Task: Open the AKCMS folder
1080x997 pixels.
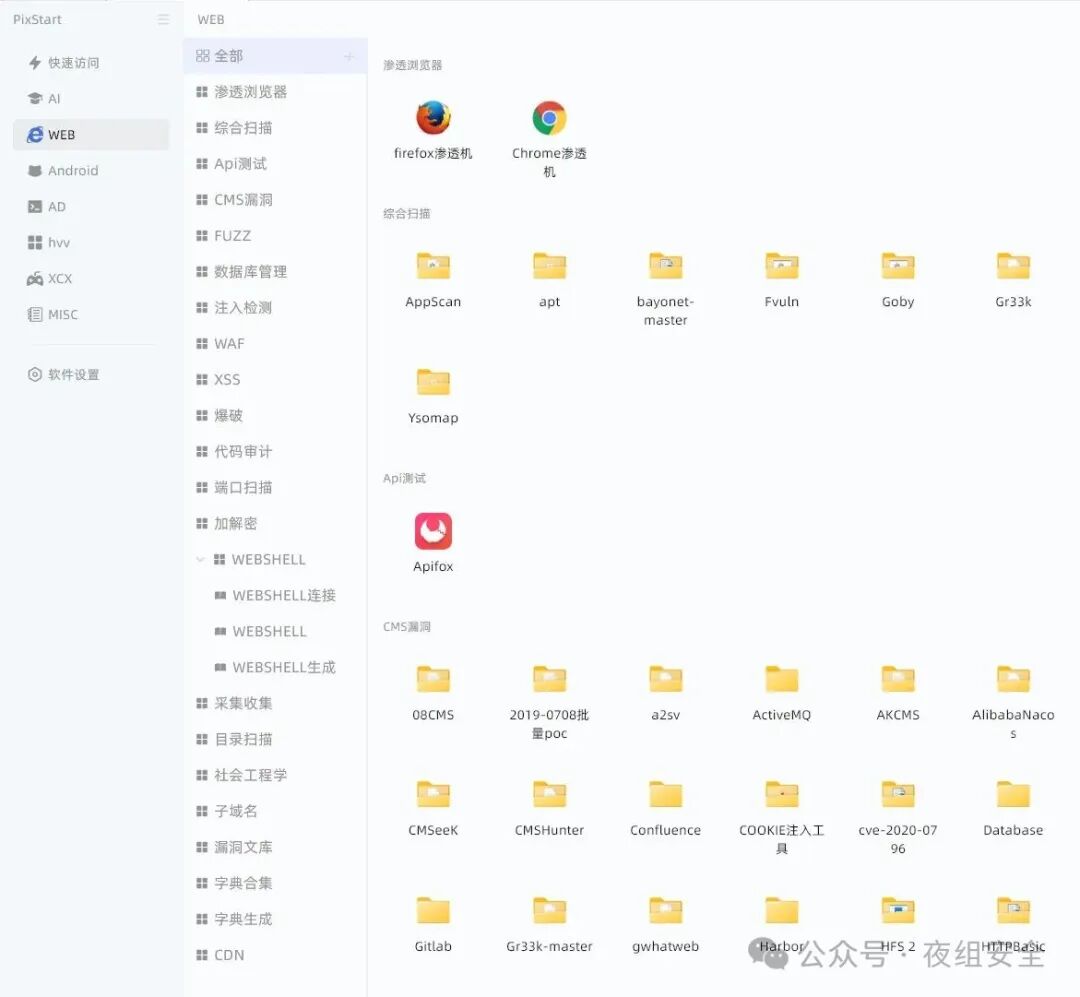Action: [897, 679]
